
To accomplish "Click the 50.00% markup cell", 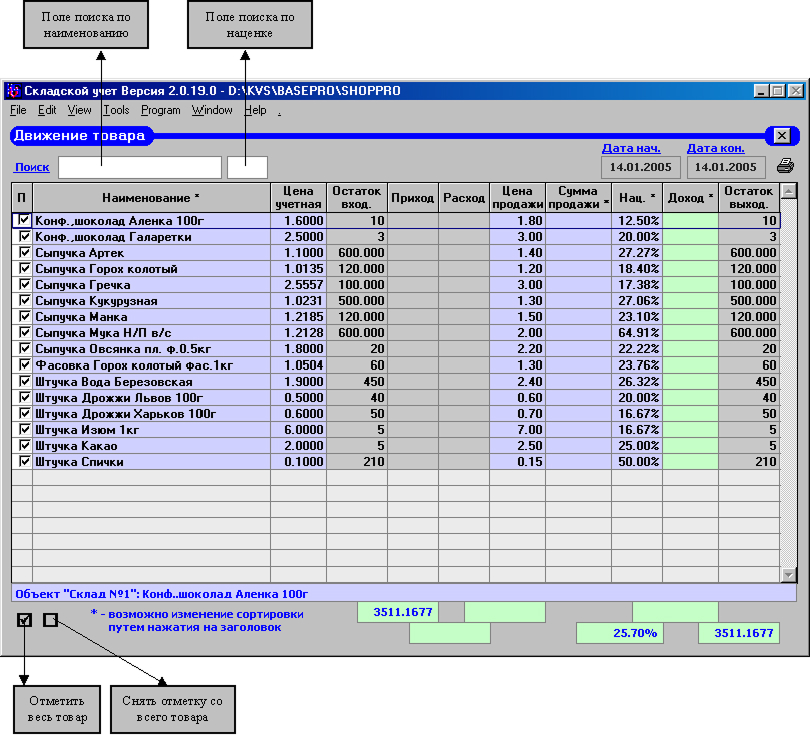I will click(x=637, y=462).
